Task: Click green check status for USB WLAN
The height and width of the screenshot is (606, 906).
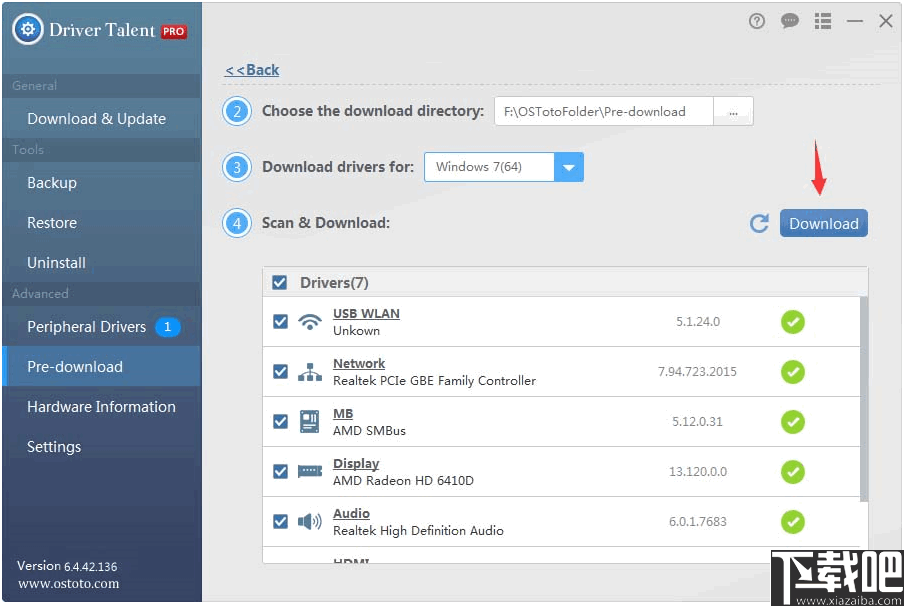Action: (793, 322)
